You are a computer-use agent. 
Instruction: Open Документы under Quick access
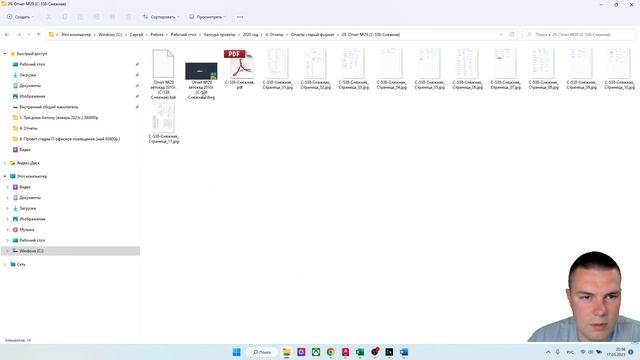(x=30, y=86)
